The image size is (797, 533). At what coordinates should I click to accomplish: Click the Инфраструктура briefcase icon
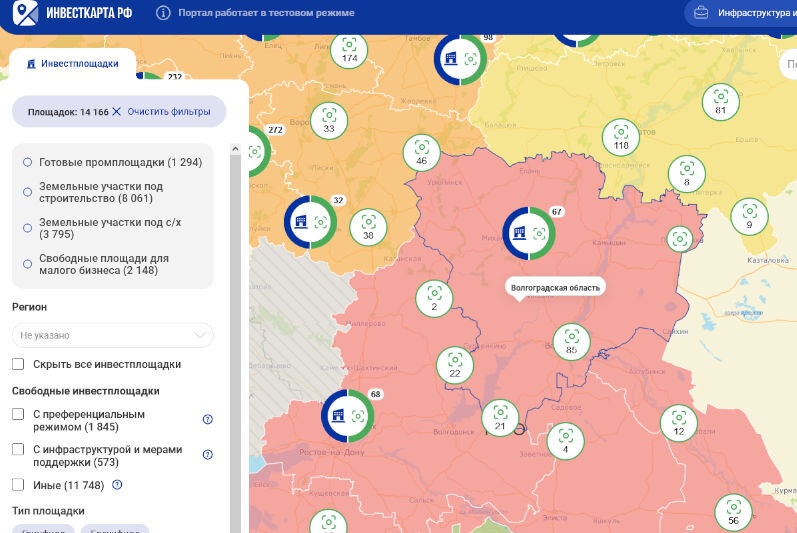coord(701,13)
